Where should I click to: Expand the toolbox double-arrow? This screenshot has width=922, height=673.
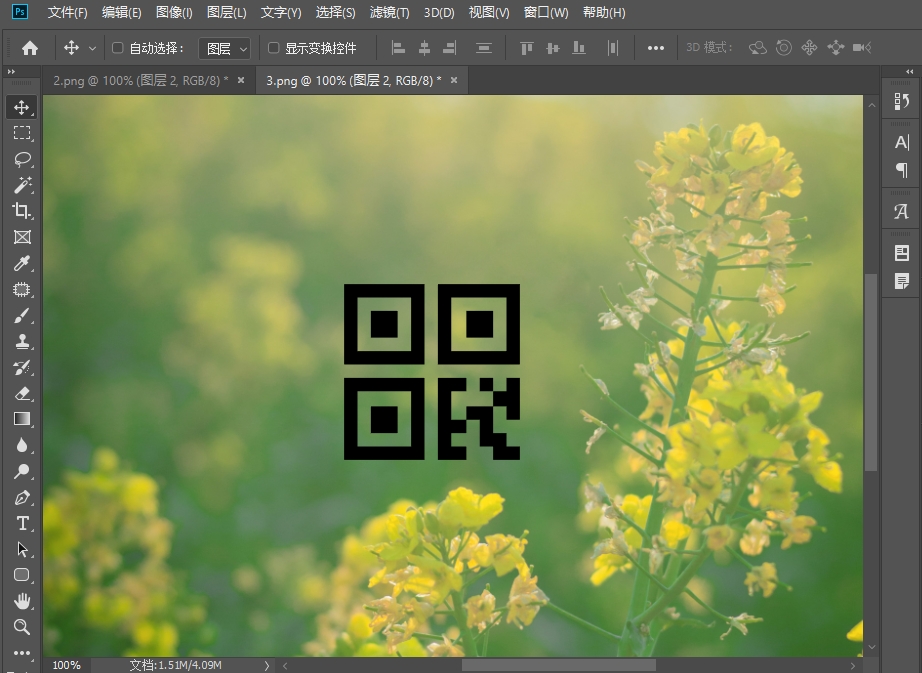point(11,71)
